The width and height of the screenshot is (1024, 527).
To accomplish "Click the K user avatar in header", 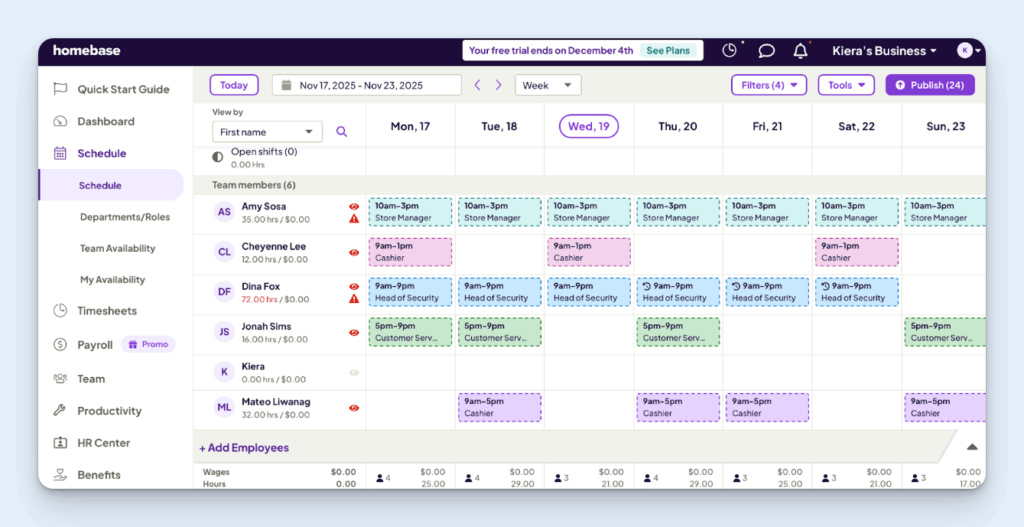I will click(965, 50).
